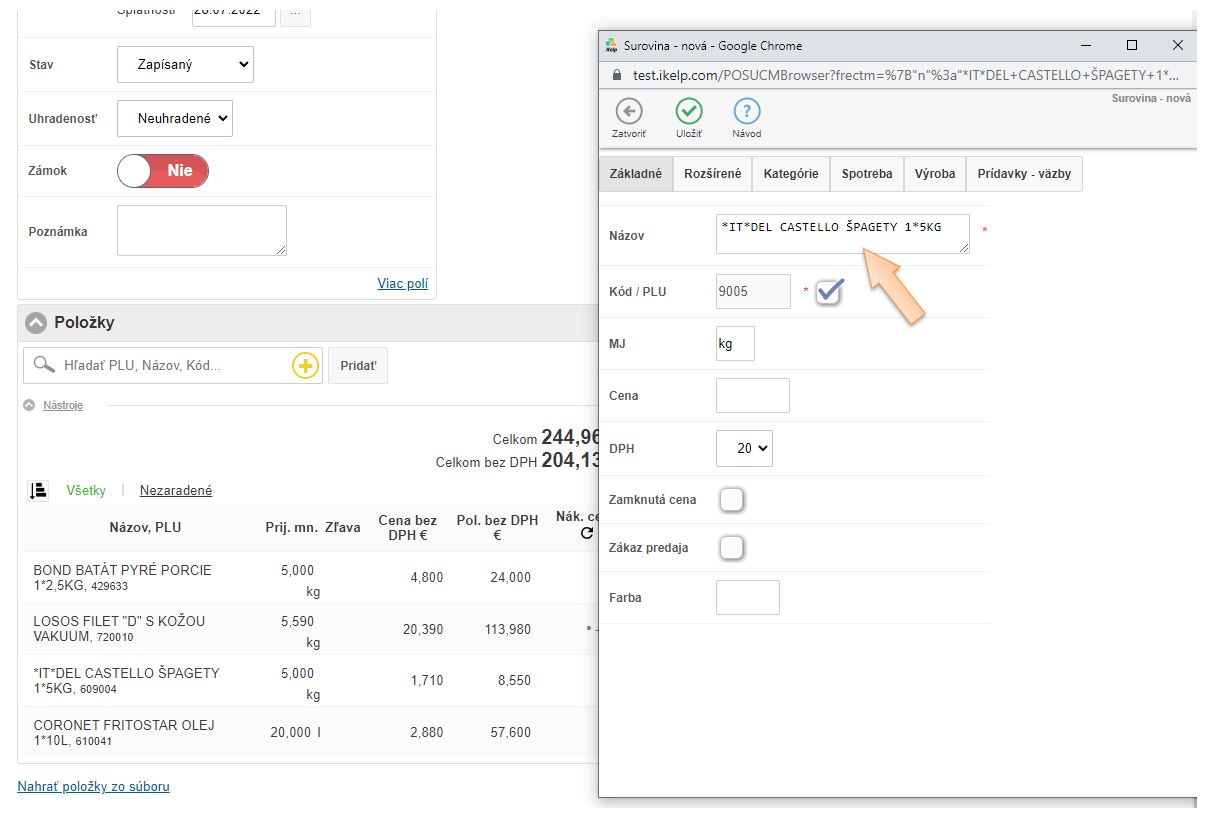The height and width of the screenshot is (826, 1216).
Task: Expand the DPH dropdown set to 20
Action: point(744,449)
